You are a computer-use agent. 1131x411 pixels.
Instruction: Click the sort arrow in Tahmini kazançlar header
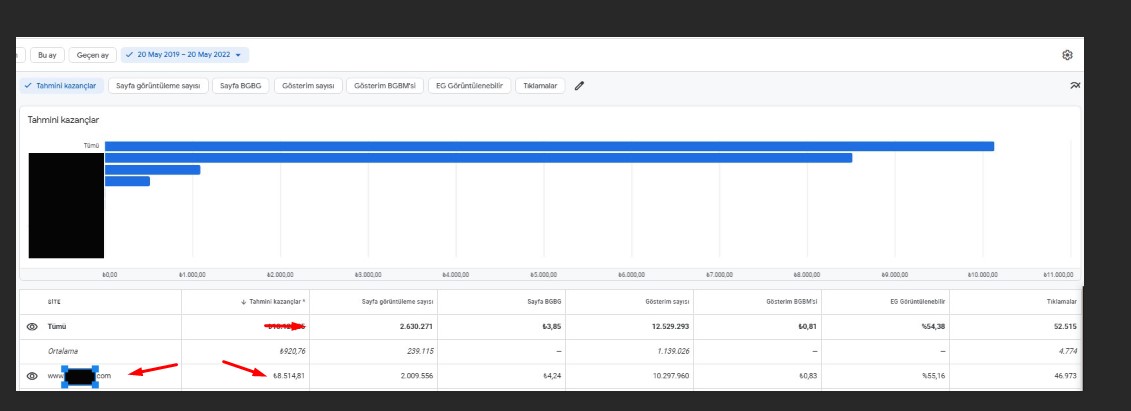pyautogui.click(x=244, y=302)
